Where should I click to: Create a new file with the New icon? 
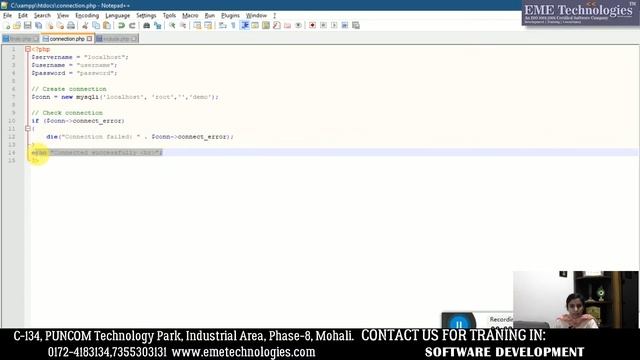click(x=7, y=25)
